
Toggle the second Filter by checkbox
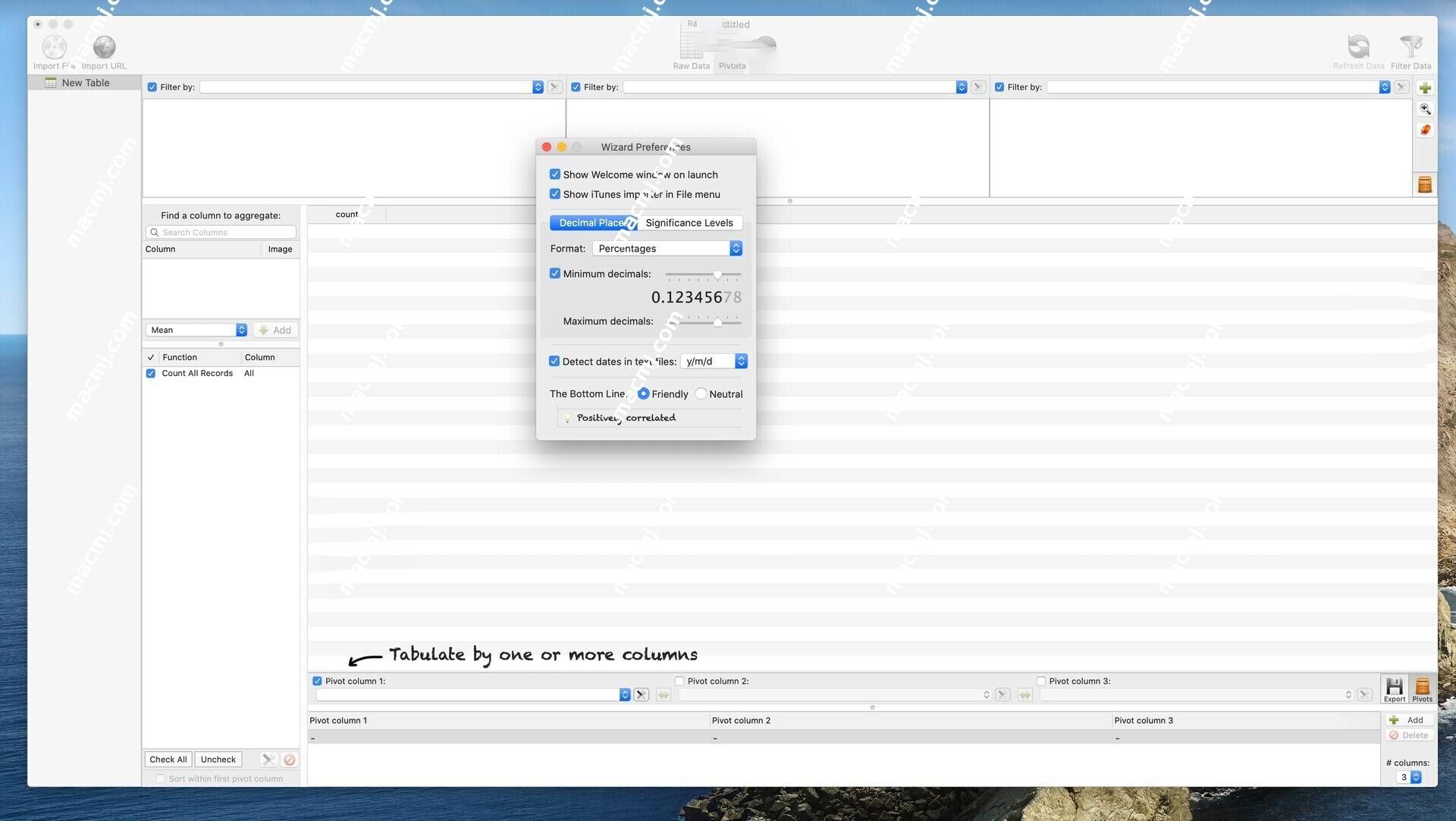coord(576,87)
